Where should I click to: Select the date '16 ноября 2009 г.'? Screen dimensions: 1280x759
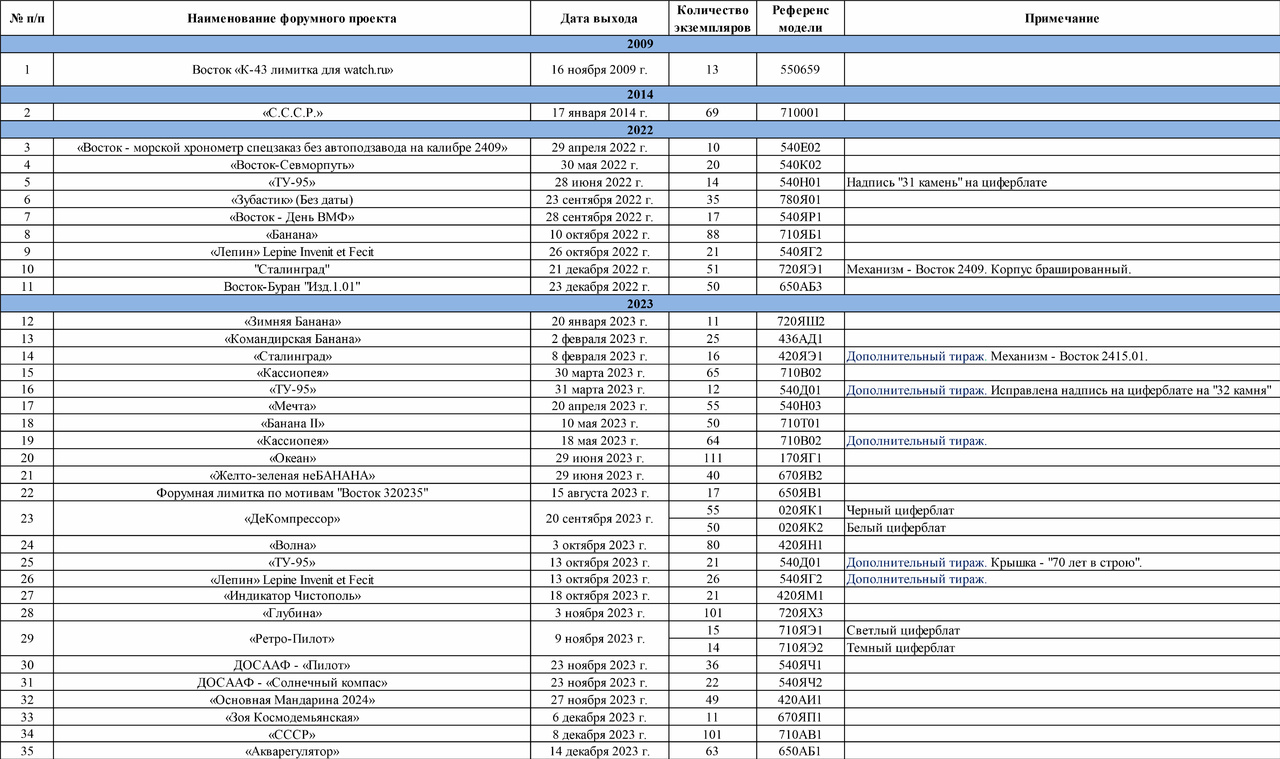pyautogui.click(x=599, y=70)
